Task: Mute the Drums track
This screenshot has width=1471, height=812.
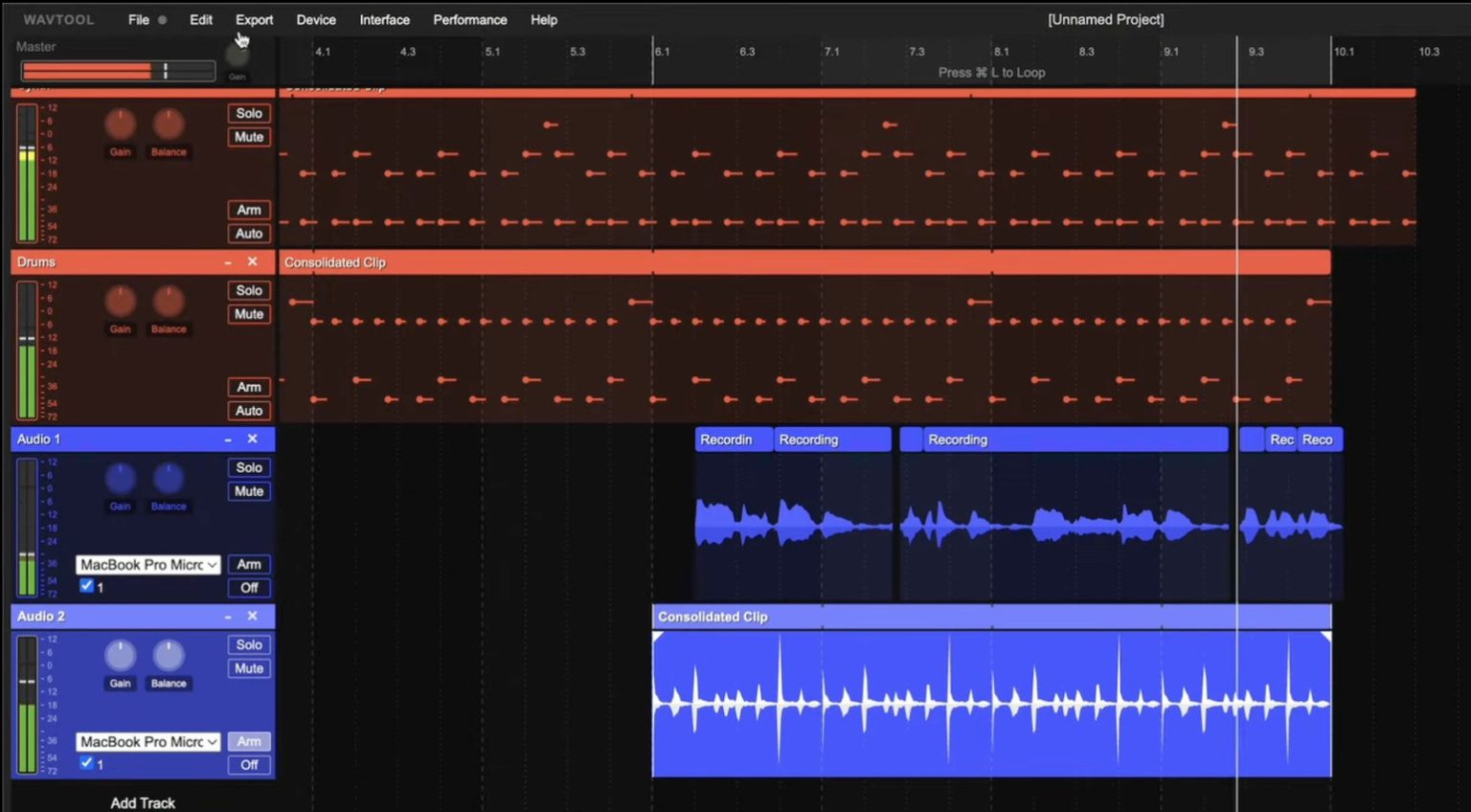Action: tap(249, 314)
